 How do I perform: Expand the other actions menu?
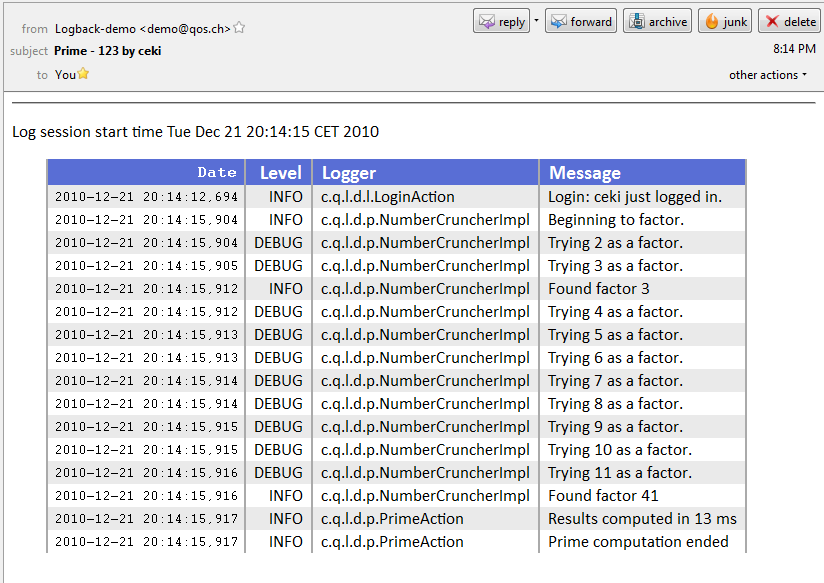[767, 75]
